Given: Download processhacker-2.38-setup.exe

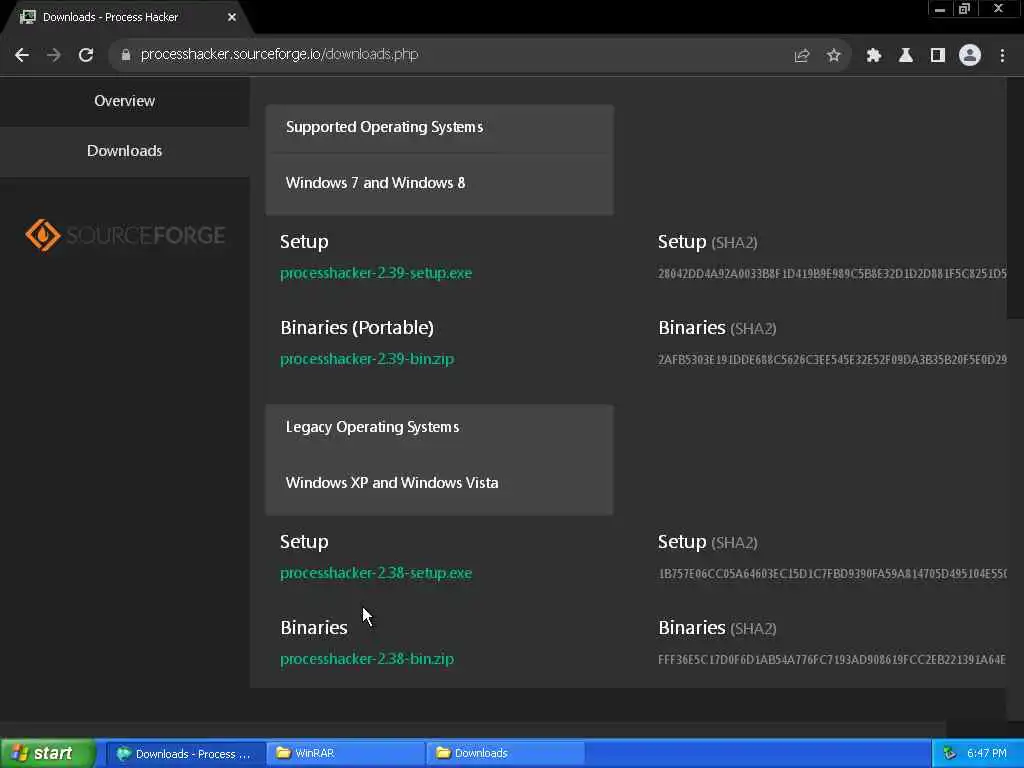Looking at the screenshot, I should 376,573.
